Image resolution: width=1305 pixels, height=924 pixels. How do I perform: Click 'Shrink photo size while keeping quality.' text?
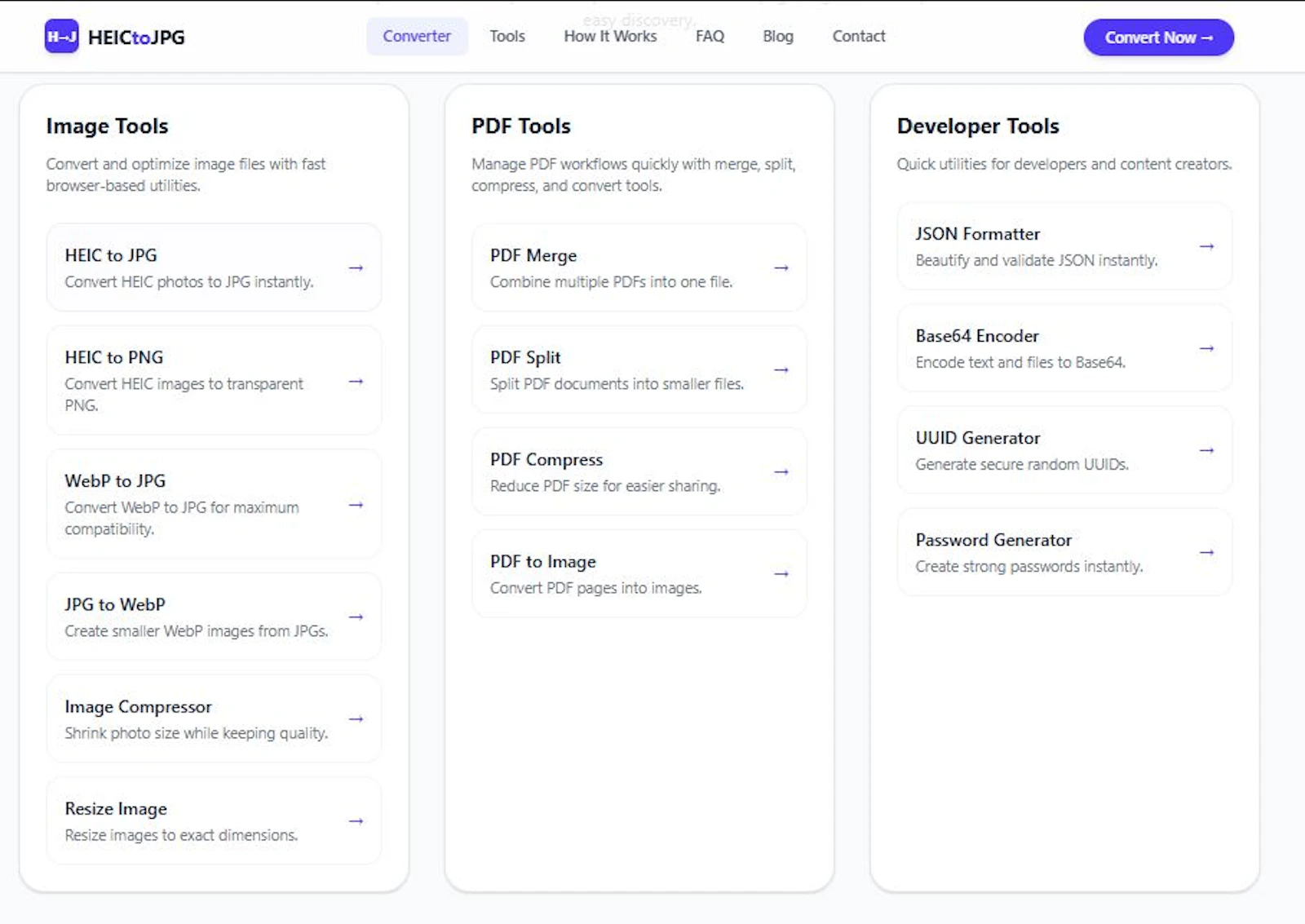coord(197,733)
